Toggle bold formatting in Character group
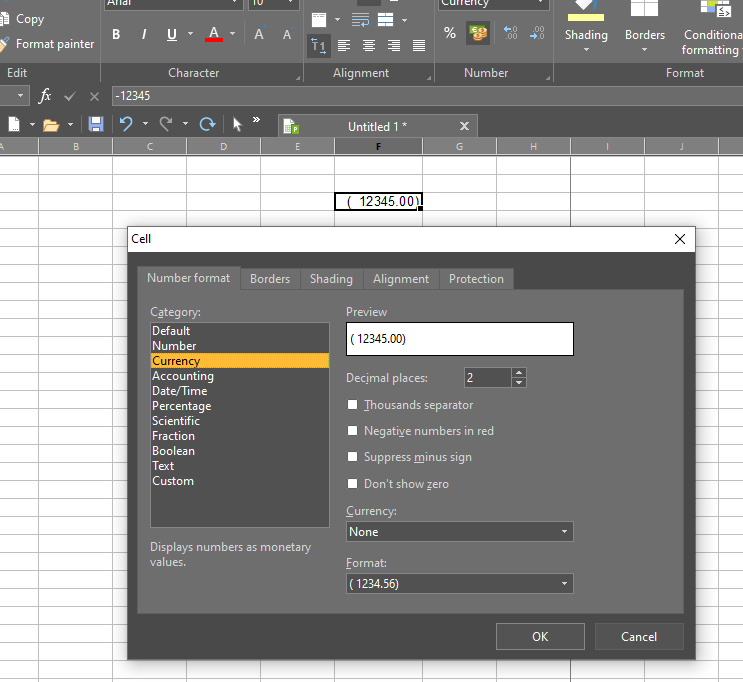The height and width of the screenshot is (682, 743). (x=117, y=35)
